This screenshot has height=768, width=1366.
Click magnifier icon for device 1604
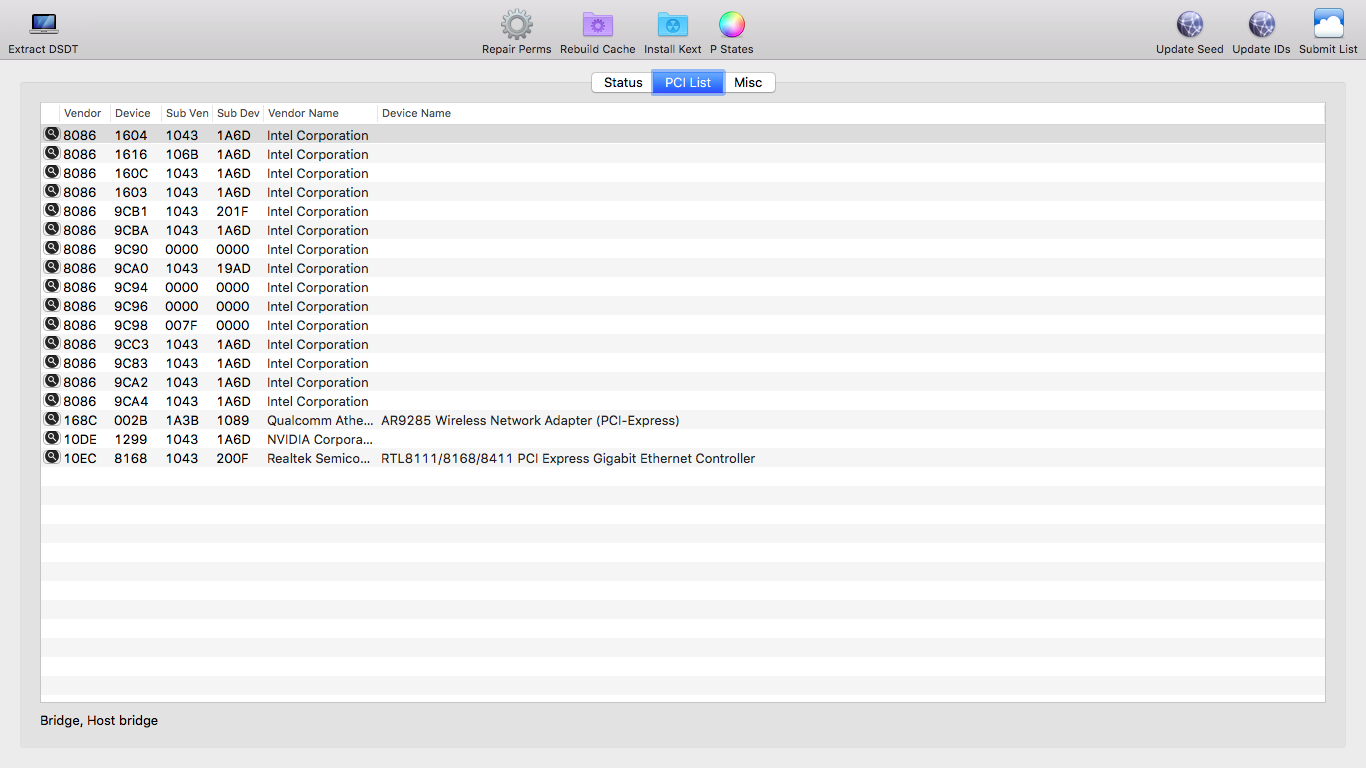[51, 135]
